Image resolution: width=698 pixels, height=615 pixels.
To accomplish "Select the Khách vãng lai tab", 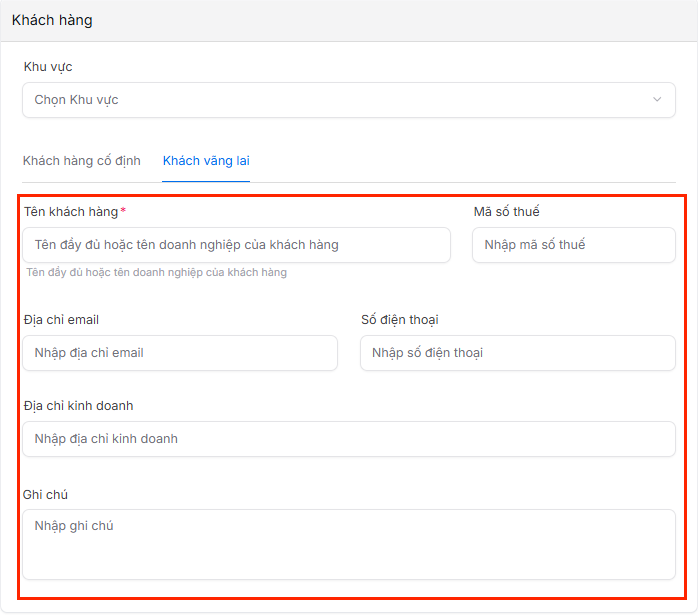I will [x=206, y=161].
